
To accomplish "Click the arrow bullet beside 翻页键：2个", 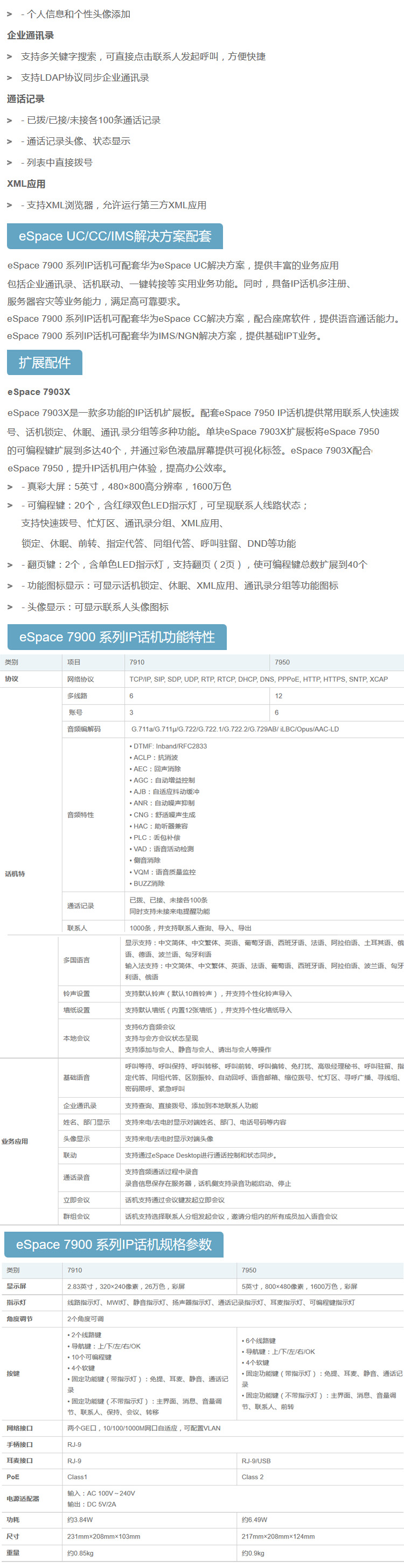I will point(9,565).
